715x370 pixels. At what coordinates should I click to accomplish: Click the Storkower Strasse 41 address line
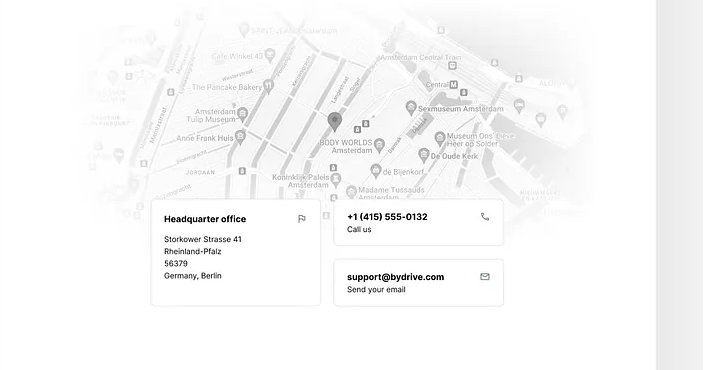(x=203, y=239)
